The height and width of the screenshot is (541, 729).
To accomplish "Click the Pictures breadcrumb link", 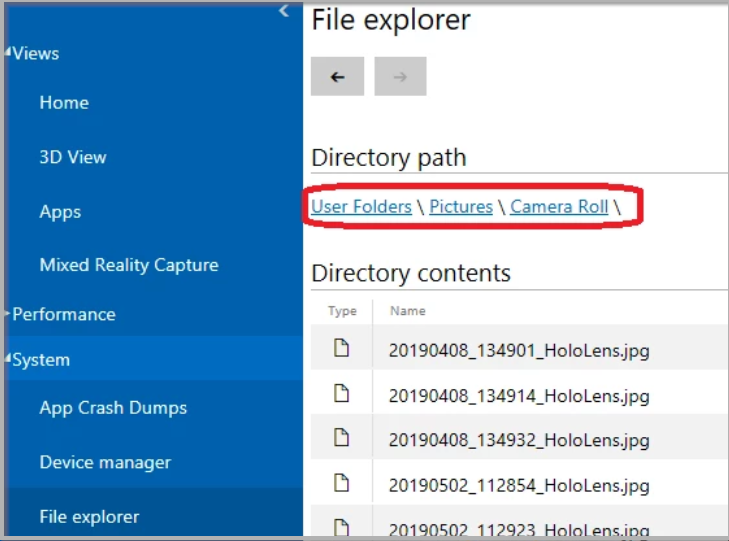I will click(x=461, y=207).
